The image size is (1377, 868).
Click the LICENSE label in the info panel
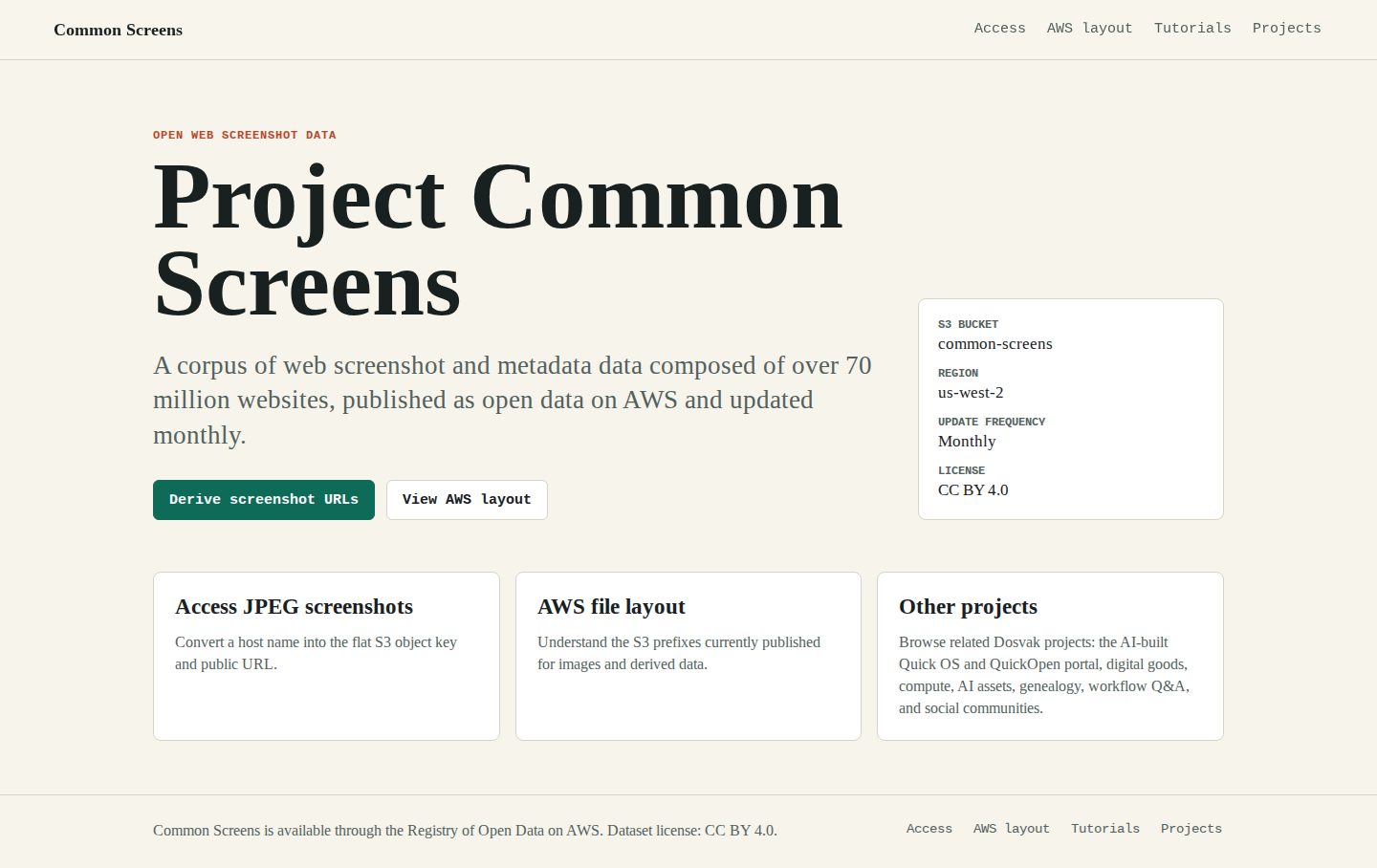click(961, 471)
